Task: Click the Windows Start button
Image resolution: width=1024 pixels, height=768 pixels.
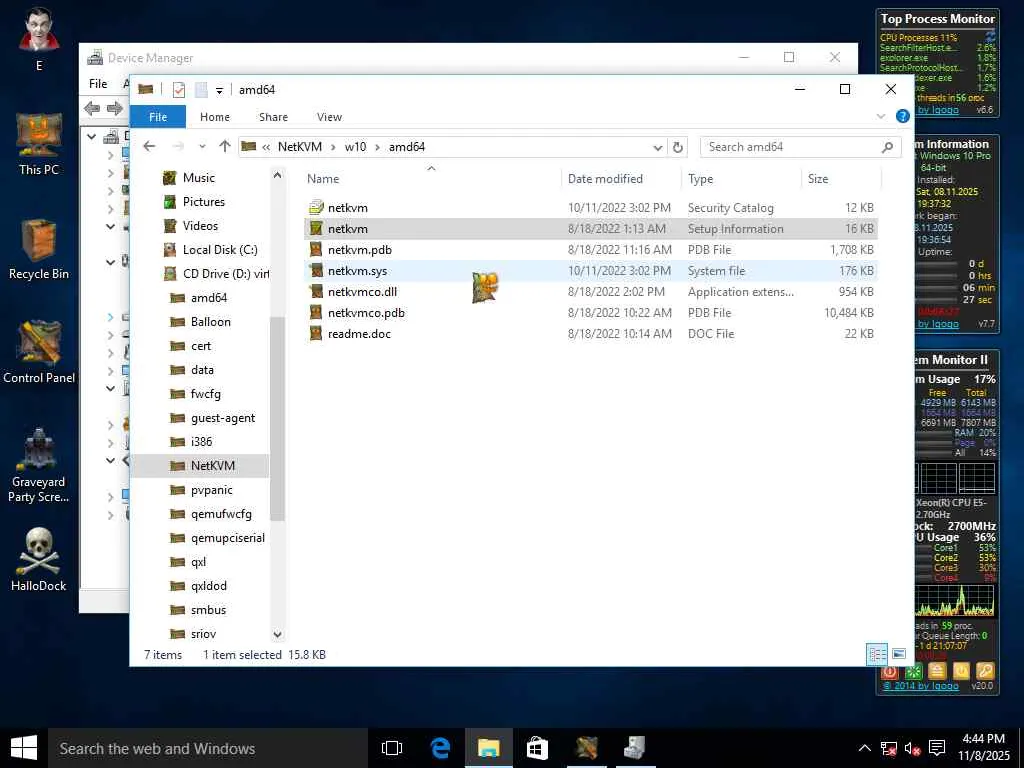Action: tap(24, 748)
